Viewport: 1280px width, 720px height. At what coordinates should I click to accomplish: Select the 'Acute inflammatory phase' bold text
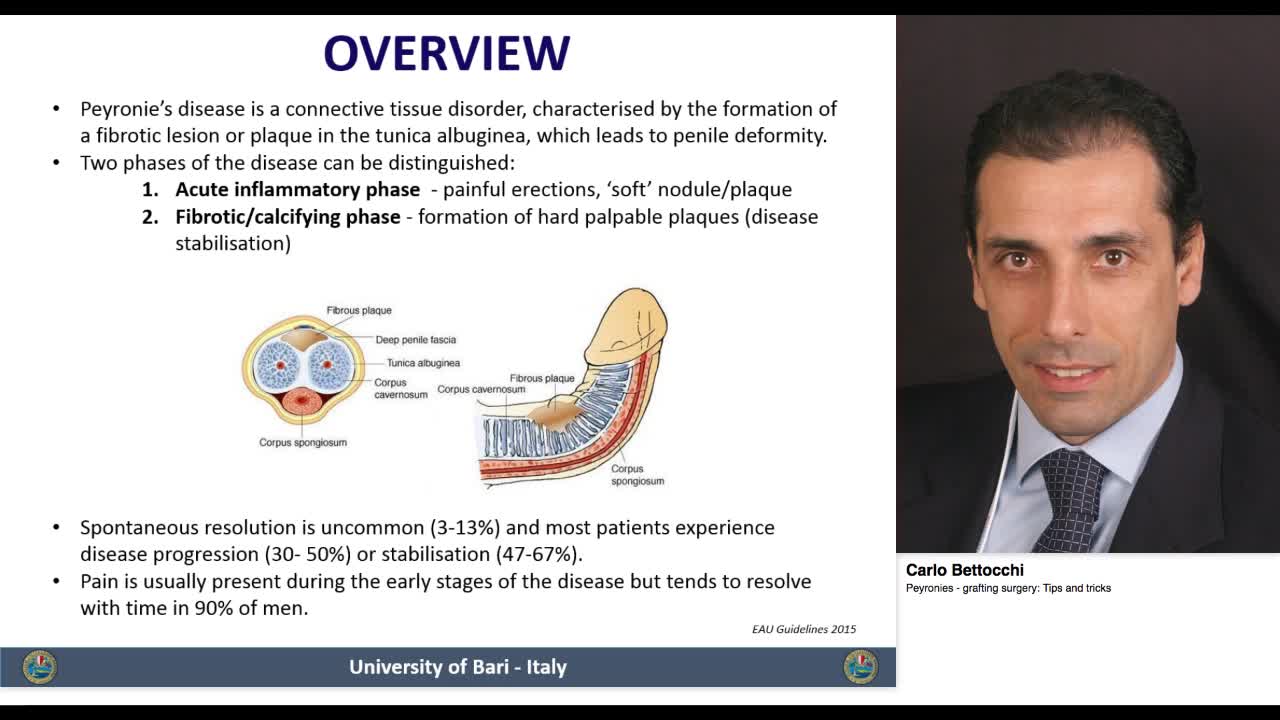tap(297, 190)
